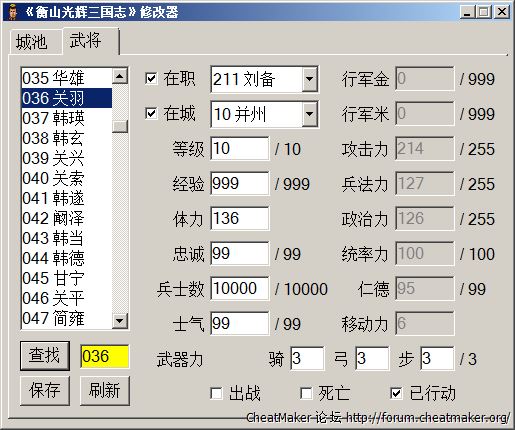The width and height of the screenshot is (515, 430).
Task: Click the 行军金 marching gold field
Action: [x=425, y=79]
